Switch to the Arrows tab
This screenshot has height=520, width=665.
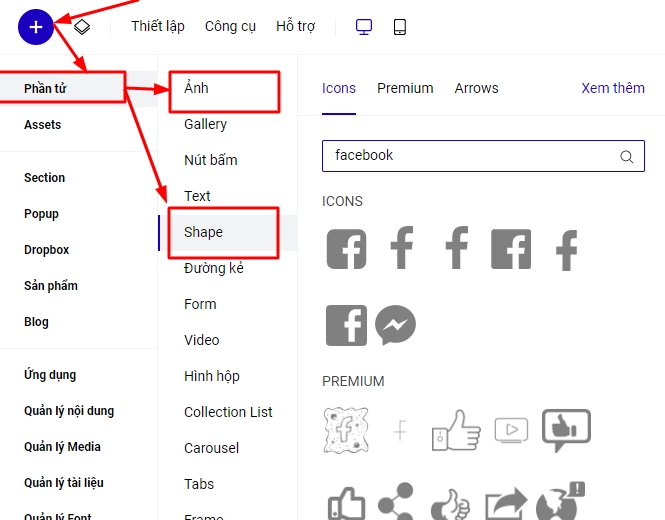476,88
